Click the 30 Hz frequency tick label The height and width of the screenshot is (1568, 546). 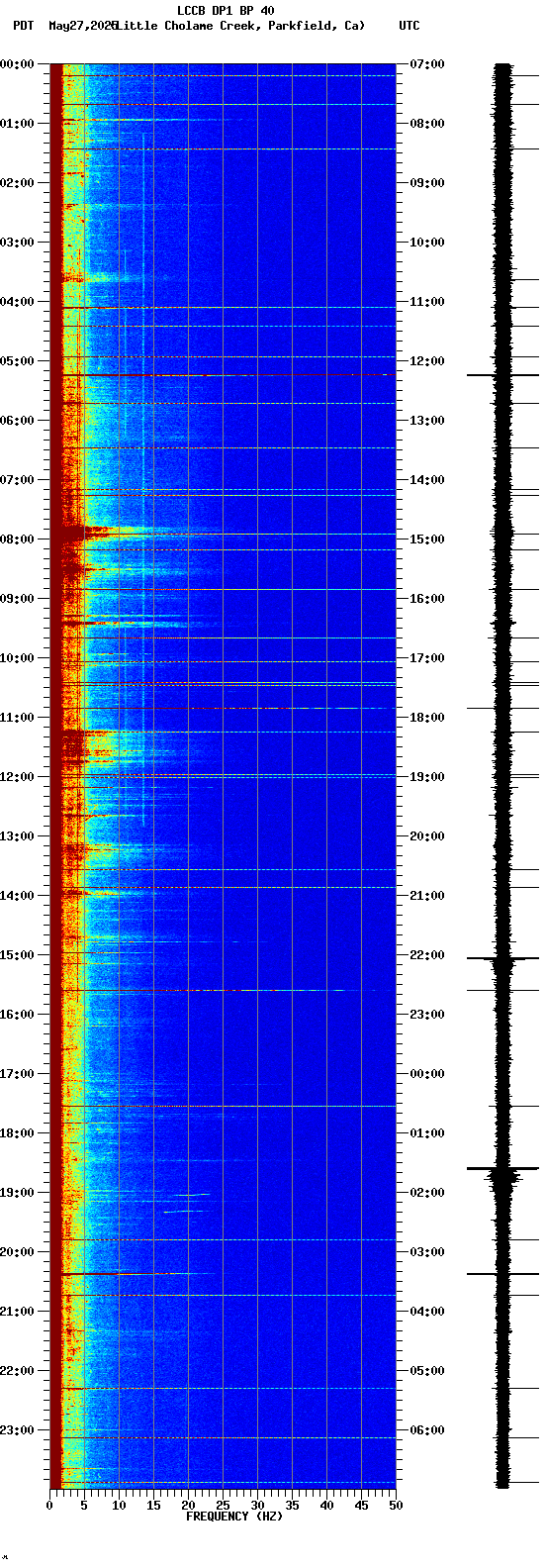coord(257,1506)
